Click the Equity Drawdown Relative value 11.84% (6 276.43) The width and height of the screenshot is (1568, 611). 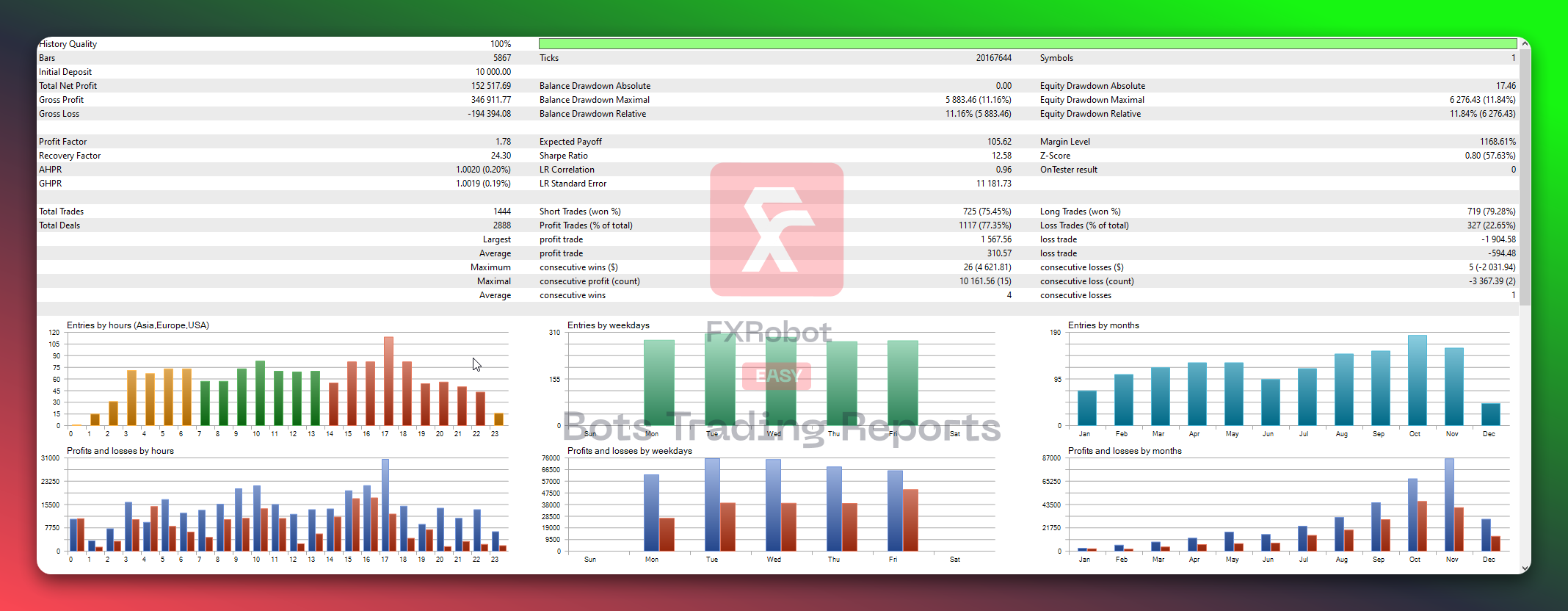(x=1483, y=114)
